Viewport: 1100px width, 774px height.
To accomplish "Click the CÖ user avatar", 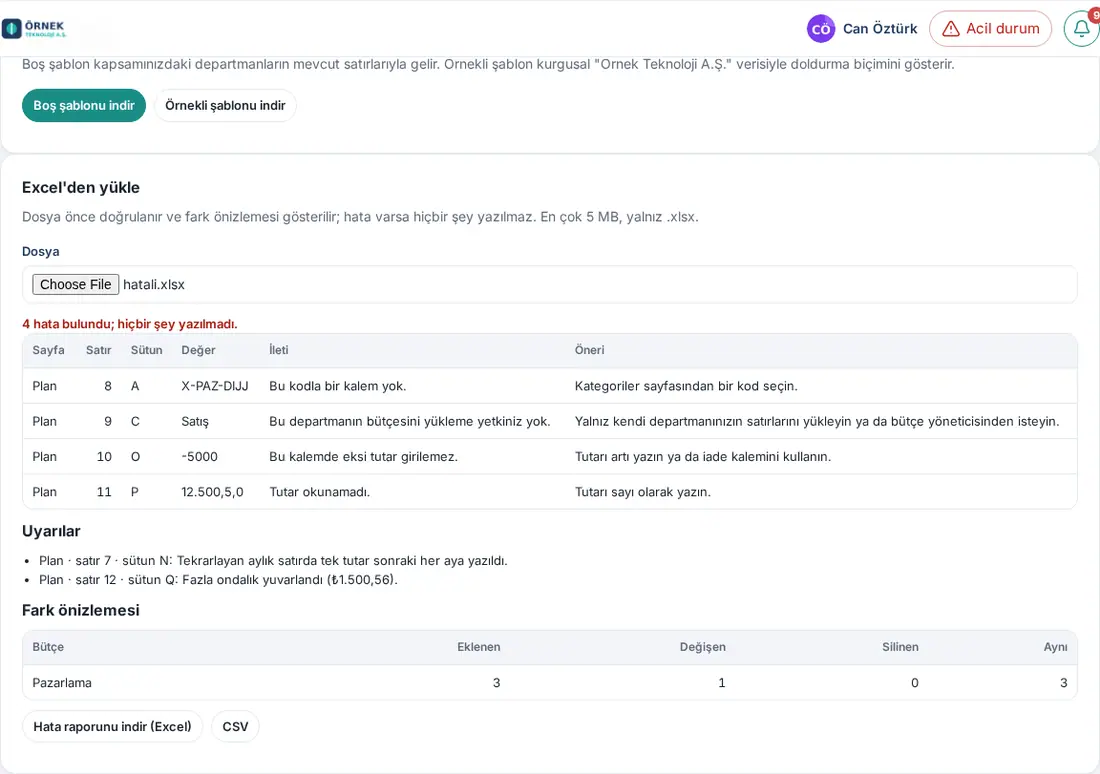I will click(x=821, y=29).
